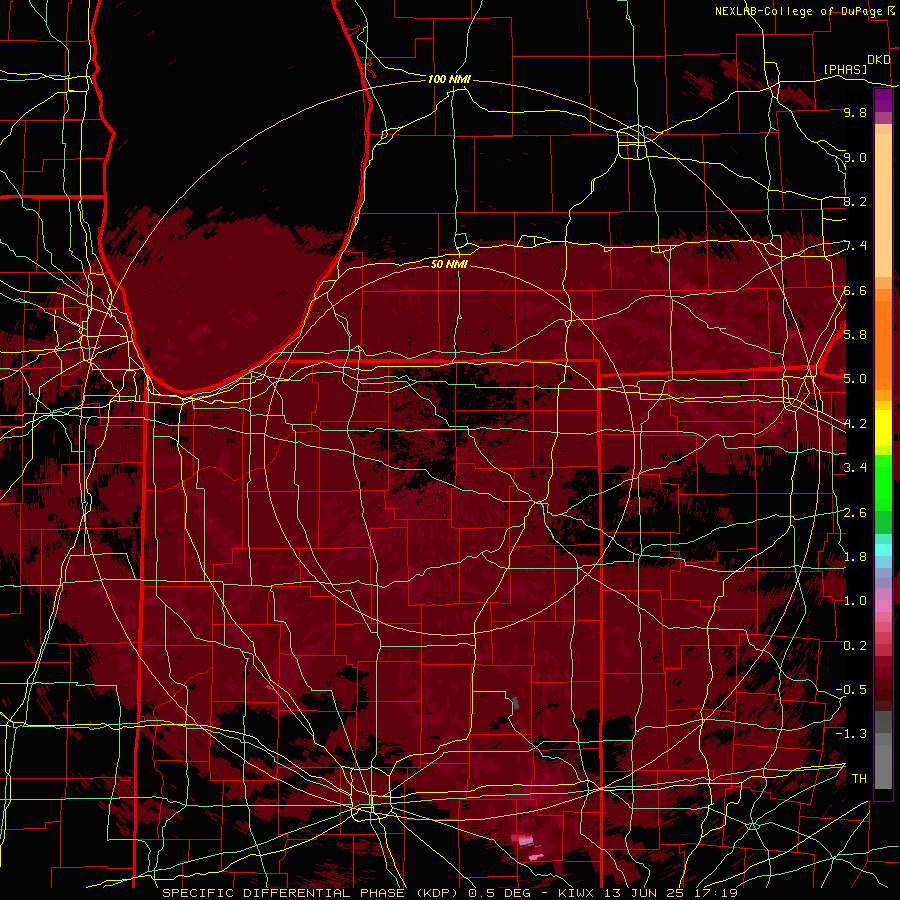Click the -1.3 scale value
The image size is (900, 900).
click(851, 734)
